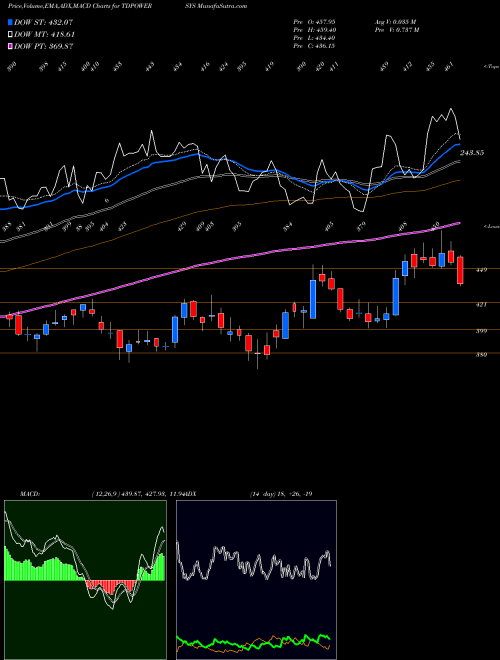This screenshot has width=500, height=660.
Task: Click the 380 price level label
Action: (481, 354)
